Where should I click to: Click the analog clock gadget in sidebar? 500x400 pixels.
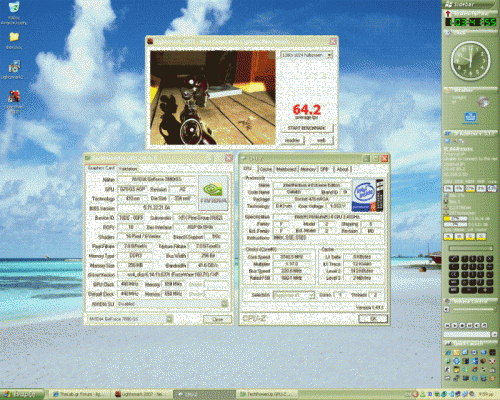[x=470, y=61]
